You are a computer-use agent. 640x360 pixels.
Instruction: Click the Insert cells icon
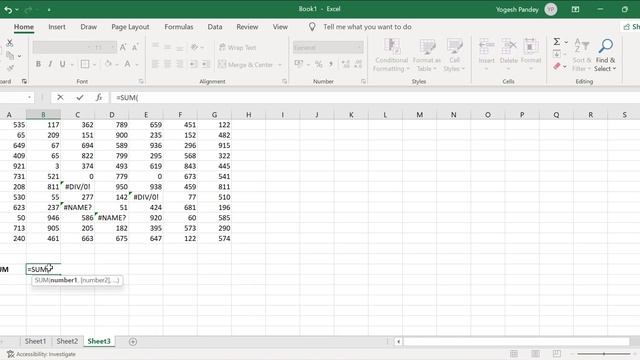pos(487,47)
